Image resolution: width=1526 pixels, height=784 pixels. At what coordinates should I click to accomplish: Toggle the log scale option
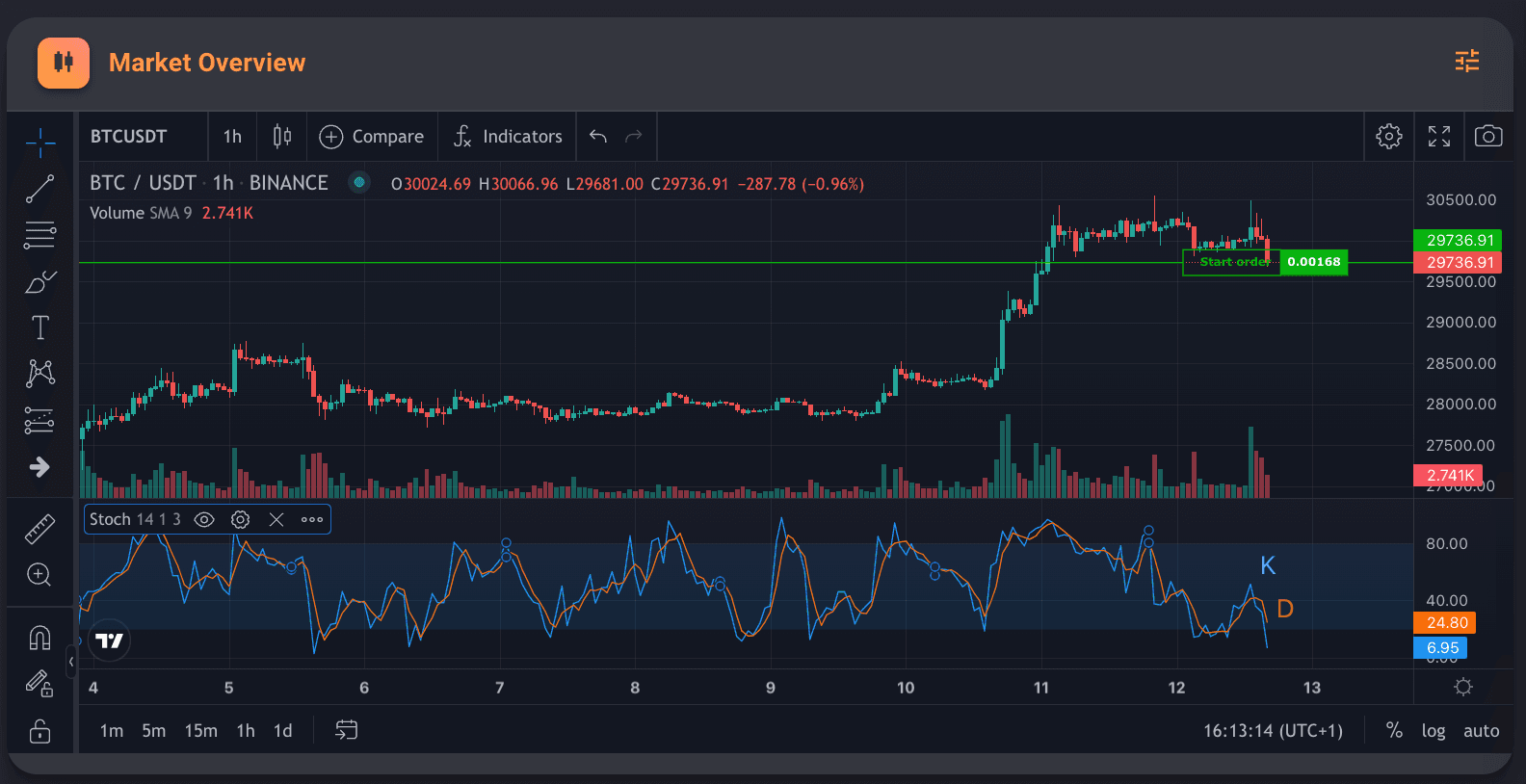pyautogui.click(x=1433, y=731)
